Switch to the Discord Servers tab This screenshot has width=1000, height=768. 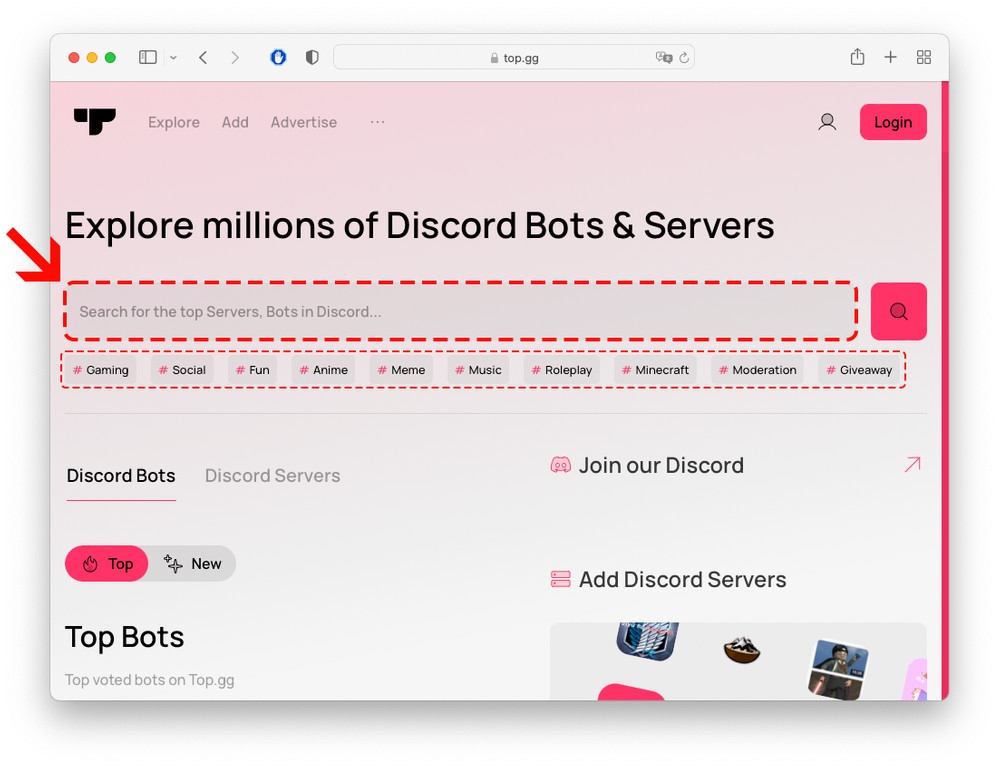[272, 476]
